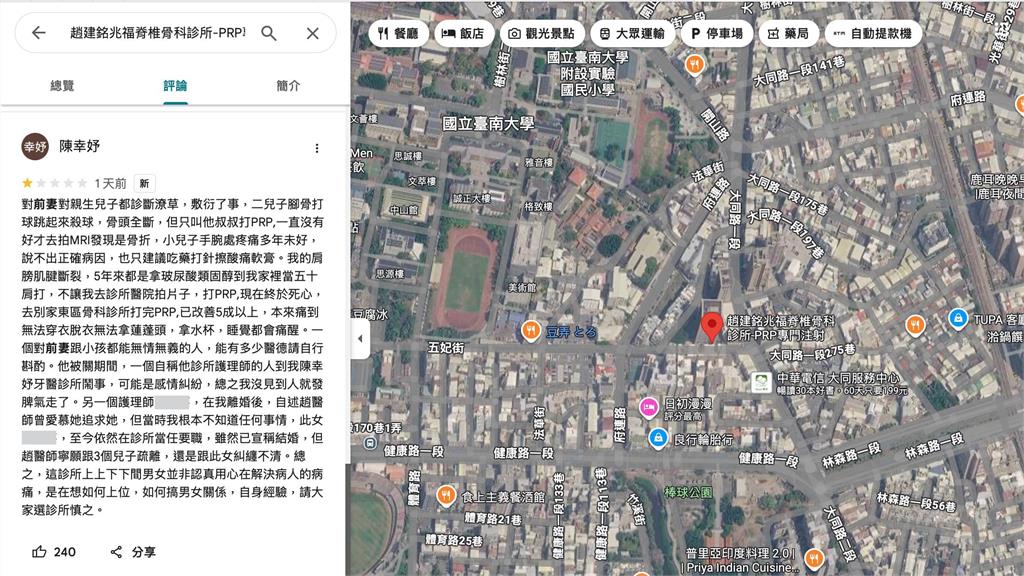Click the 國立臺南大學附設實驗國民小學 label
Screen dimensions: 1024x576
point(588,73)
